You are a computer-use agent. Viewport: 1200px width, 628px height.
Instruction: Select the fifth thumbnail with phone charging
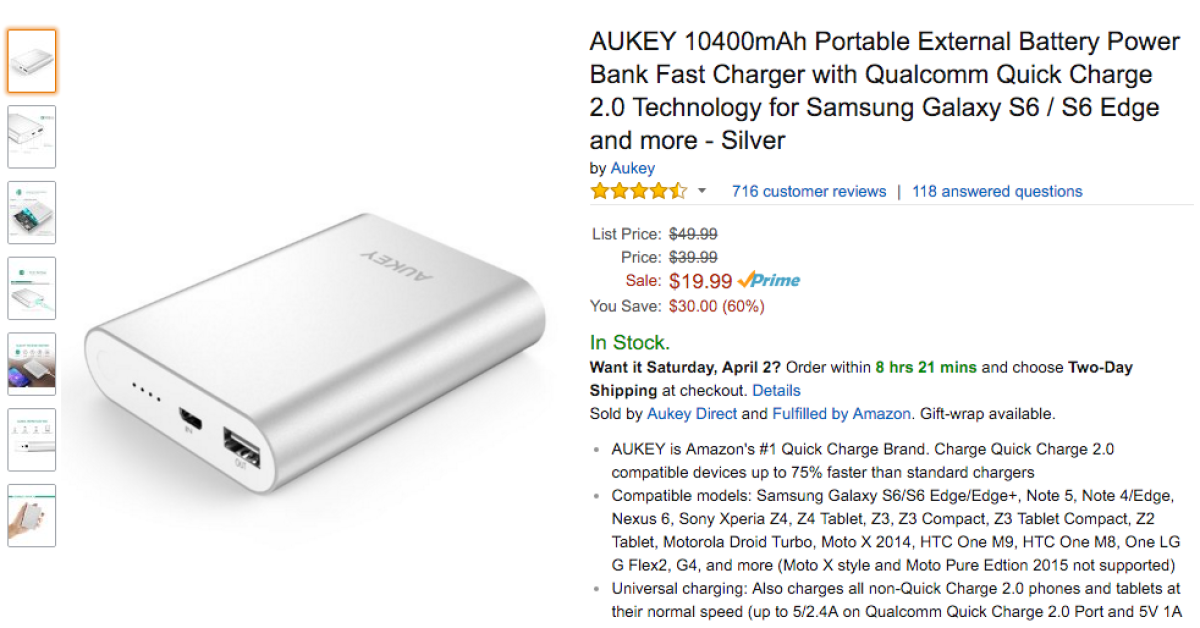[32, 364]
